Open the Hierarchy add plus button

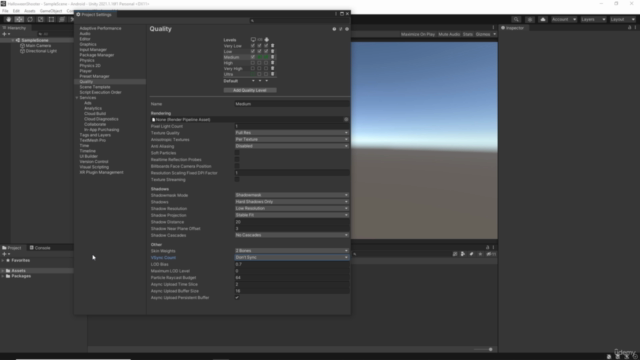[x=6, y=34]
